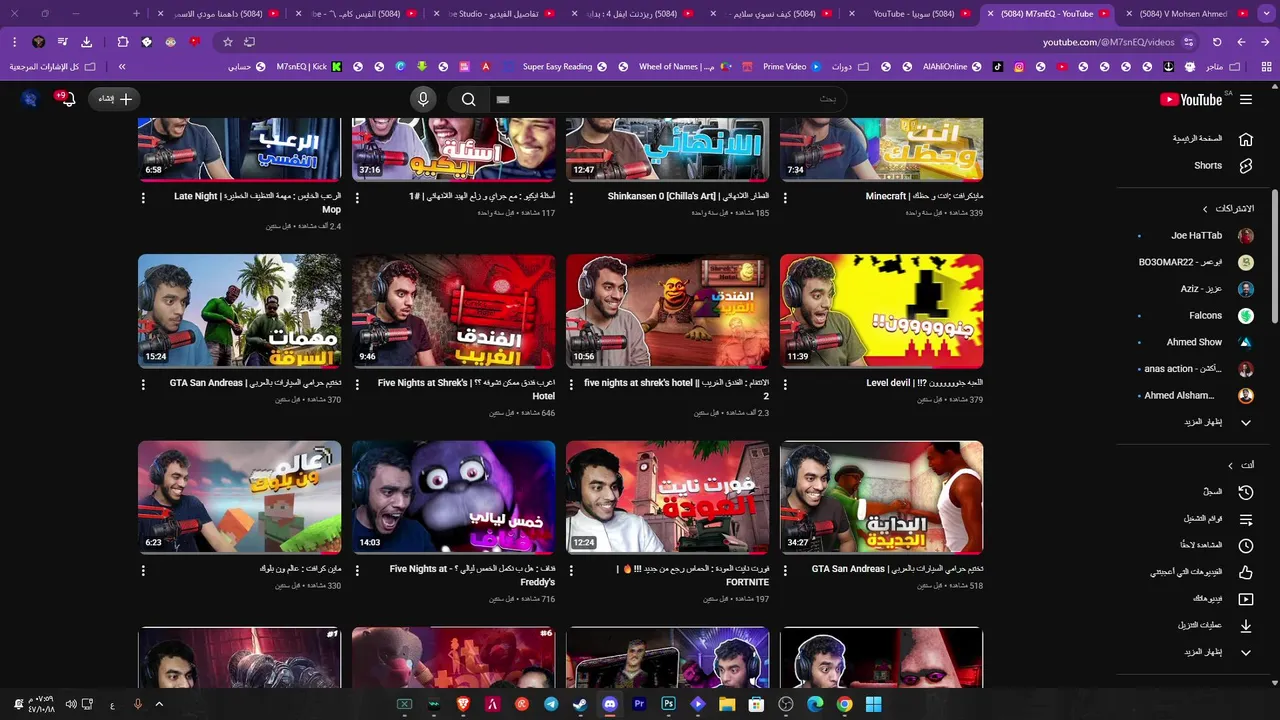This screenshot has height=720, width=1280.
Task: Open Falcons channel subscription
Action: click(1195, 316)
